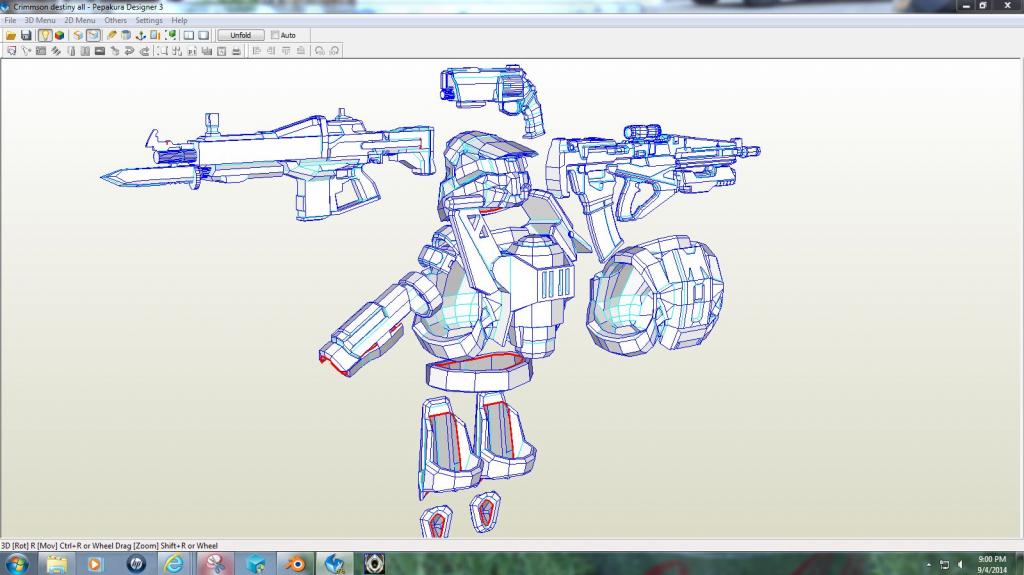Toggle the light bulb lighting button
This screenshot has width=1024, height=575.
45,35
